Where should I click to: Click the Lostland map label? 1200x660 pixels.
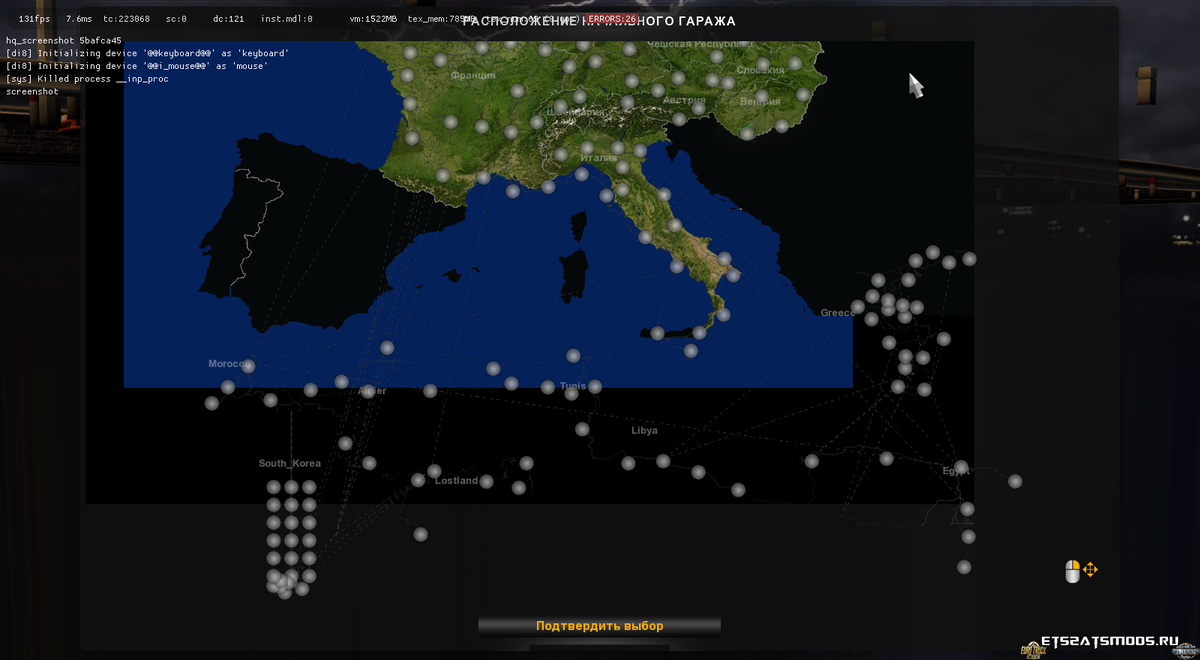[457, 481]
